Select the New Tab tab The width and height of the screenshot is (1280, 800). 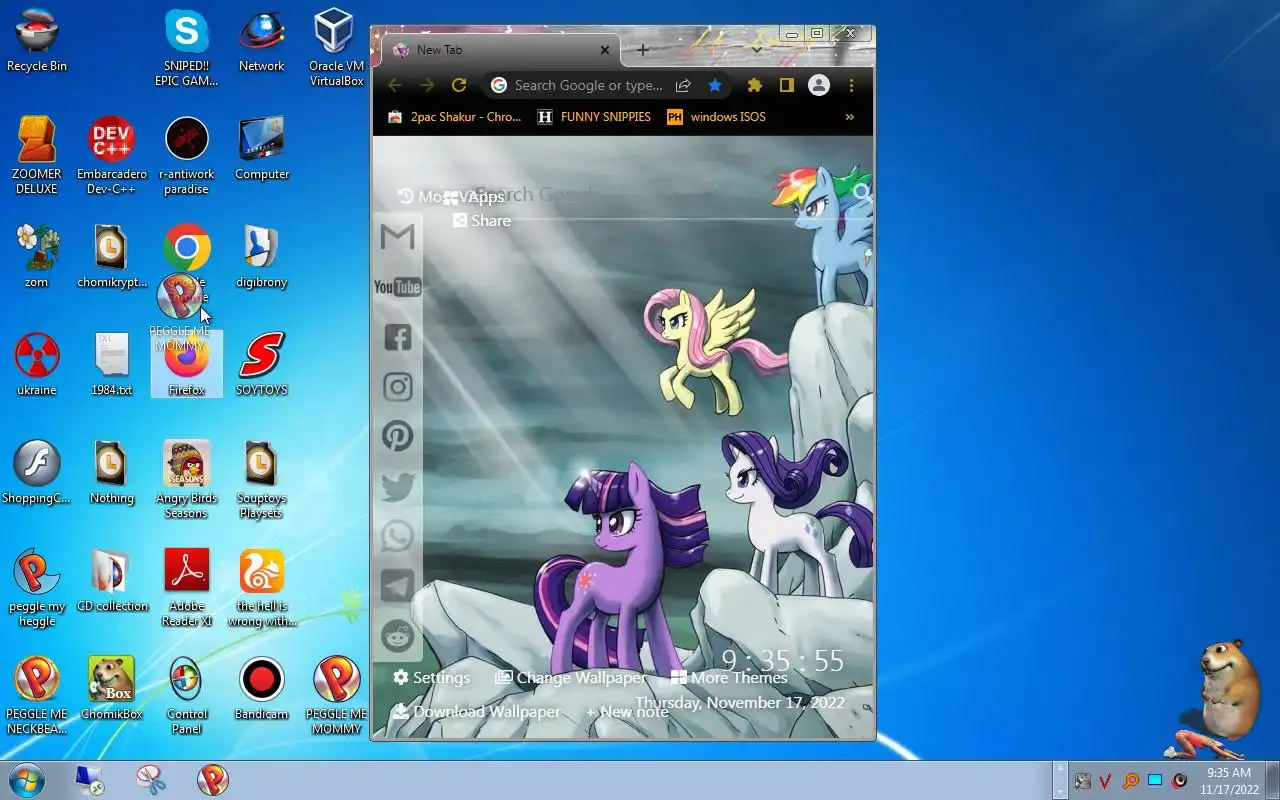click(x=500, y=50)
